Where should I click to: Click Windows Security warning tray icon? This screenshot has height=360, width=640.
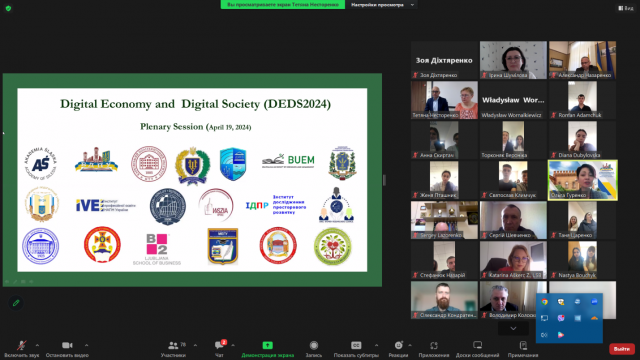pyautogui.click(x=561, y=302)
